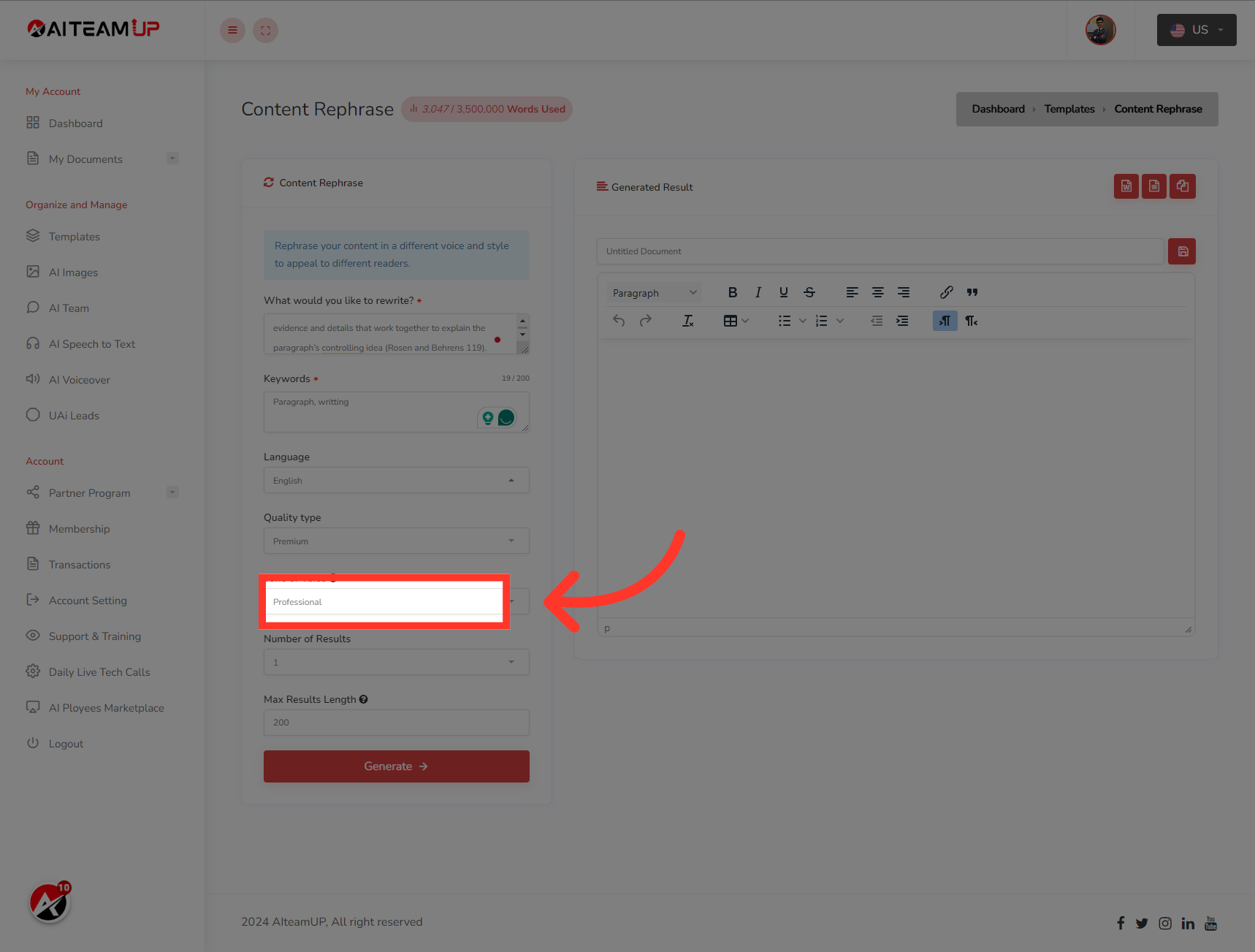Viewport: 1255px width, 952px height.
Task: Log out using the Logout link
Action: [66, 744]
